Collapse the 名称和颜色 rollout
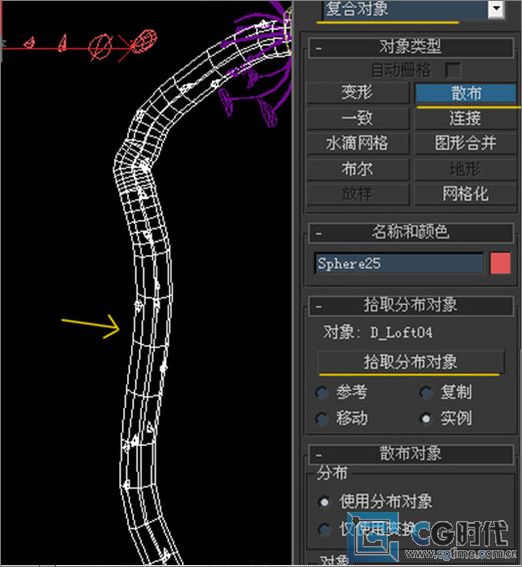522x567 pixels. coord(411,232)
